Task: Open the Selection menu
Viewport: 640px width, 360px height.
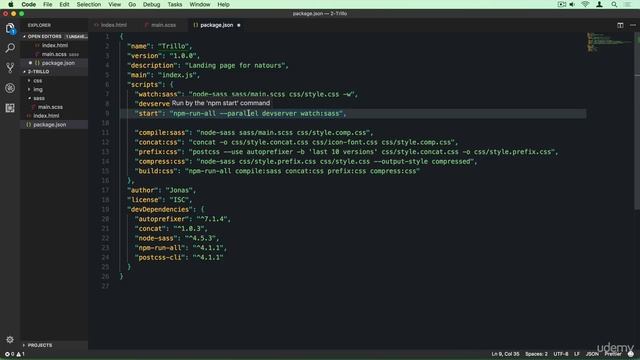Action: coord(89,4)
